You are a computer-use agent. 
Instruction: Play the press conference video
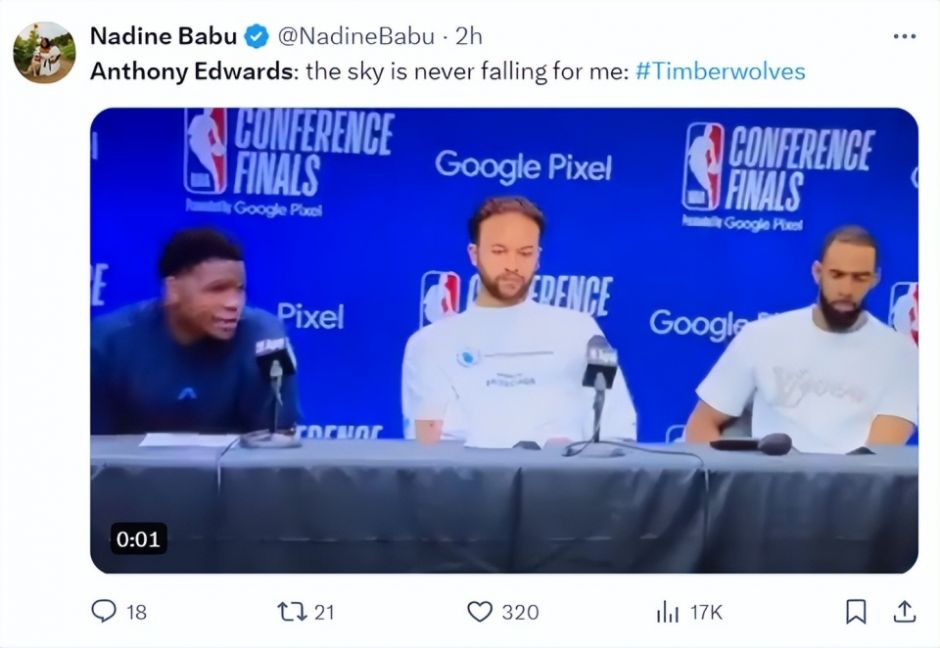point(504,340)
